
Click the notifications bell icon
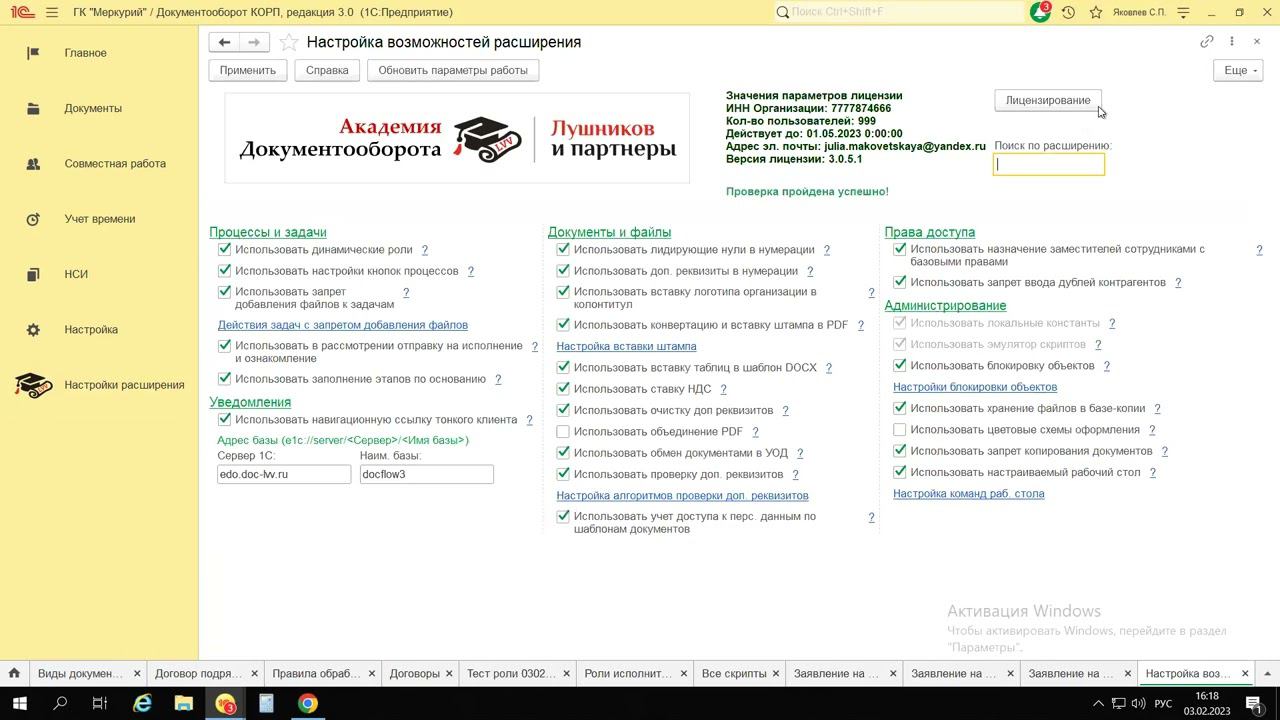[x=1040, y=12]
